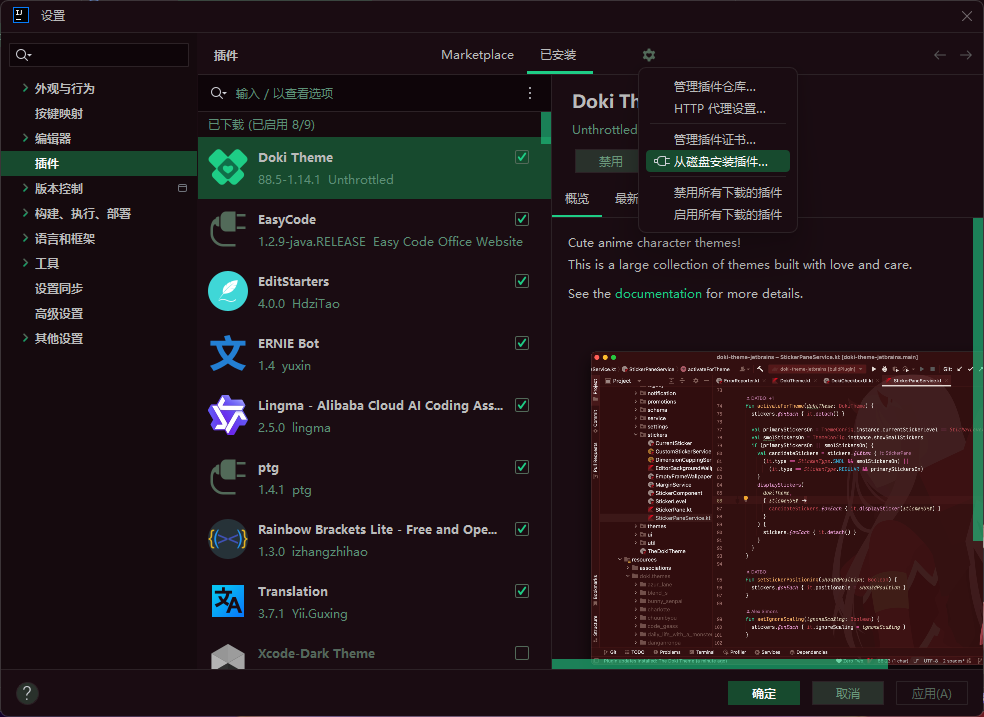984x717 pixels.
Task: Expand the 其他设置 tree node
Action: 25,338
